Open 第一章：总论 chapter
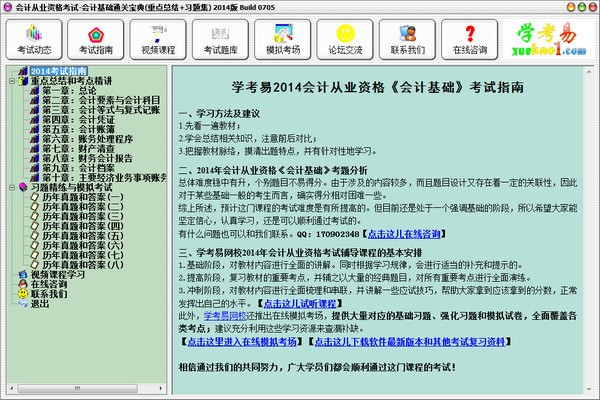600x400 pixels. [x=69, y=91]
